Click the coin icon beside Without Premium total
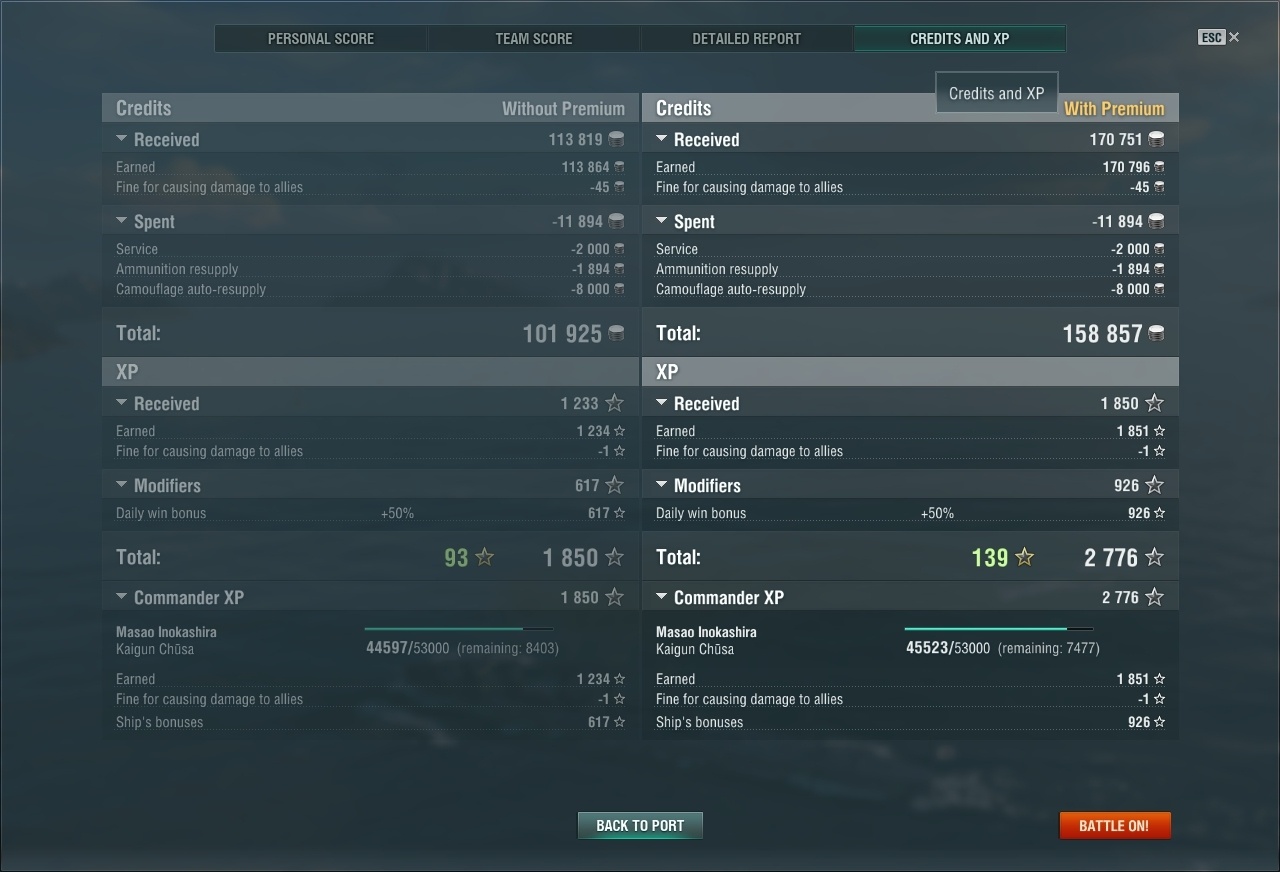1280x872 pixels. click(616, 333)
